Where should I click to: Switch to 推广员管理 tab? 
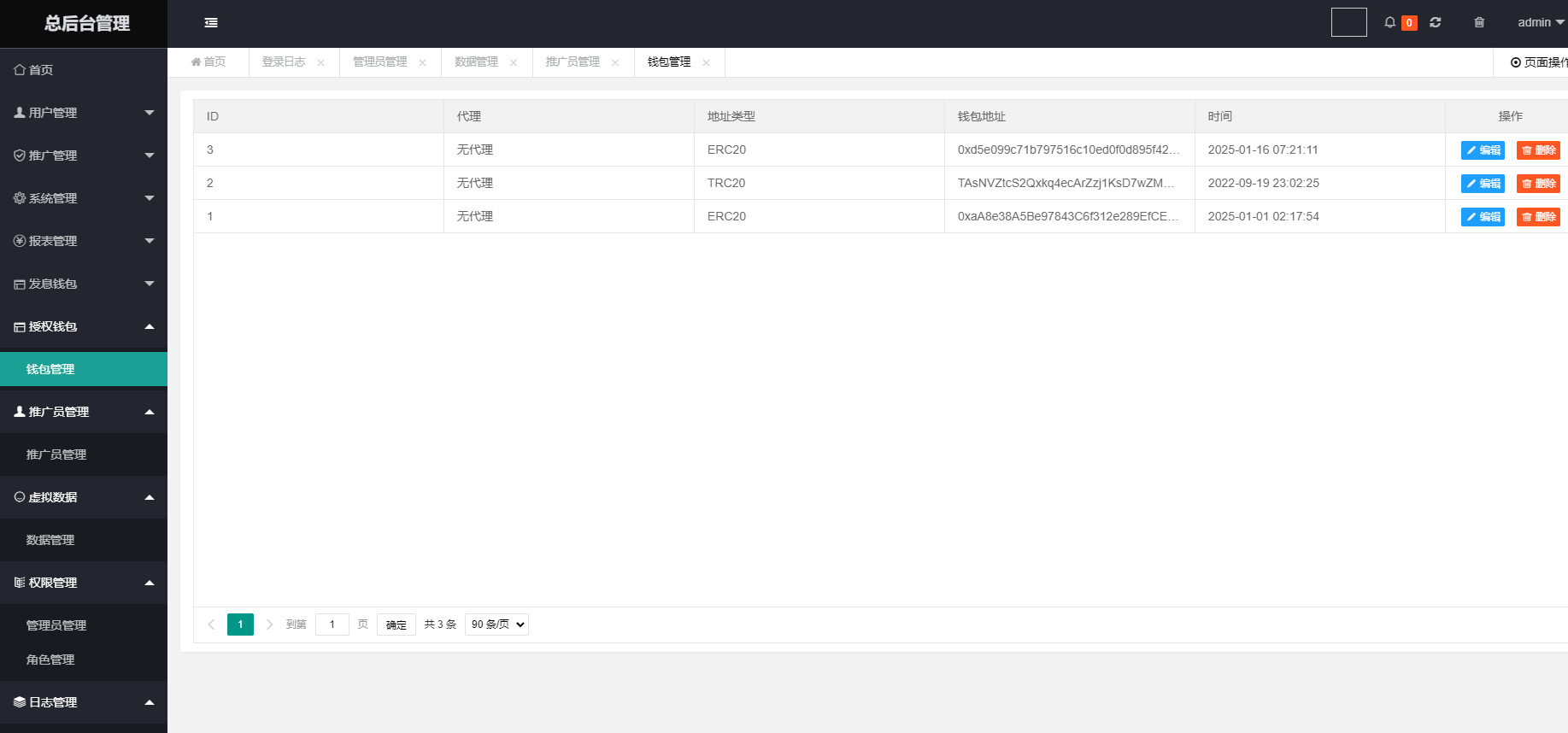point(573,62)
